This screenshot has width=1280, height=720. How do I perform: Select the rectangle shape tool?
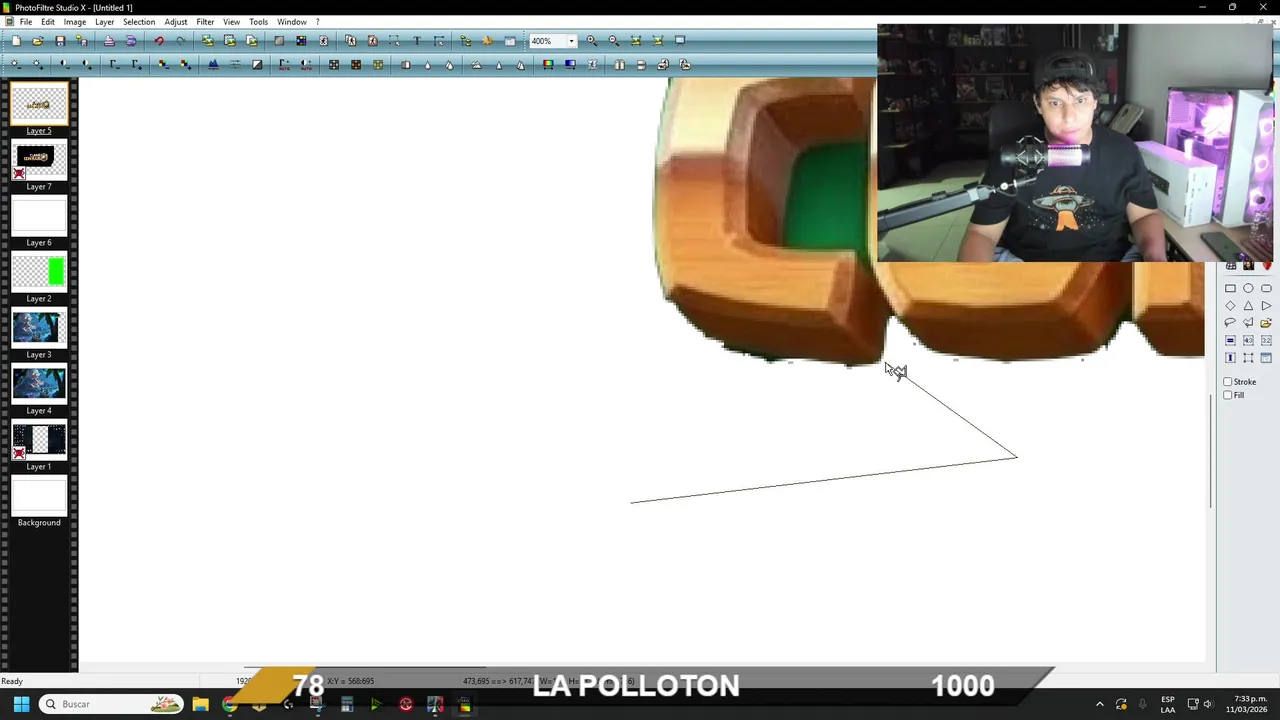click(1230, 289)
